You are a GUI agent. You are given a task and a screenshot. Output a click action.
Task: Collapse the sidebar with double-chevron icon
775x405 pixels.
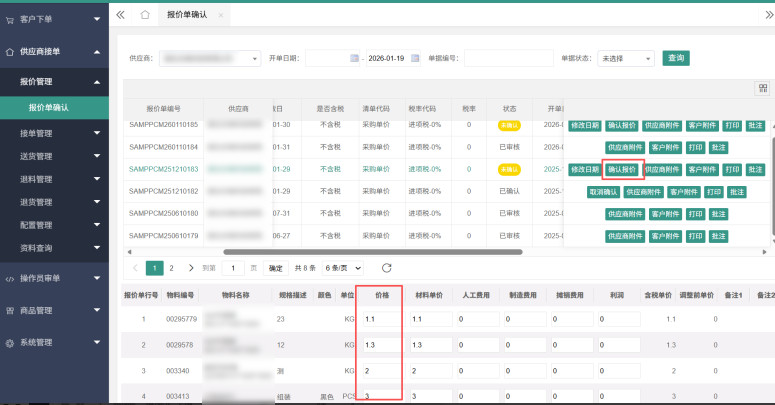click(x=120, y=15)
